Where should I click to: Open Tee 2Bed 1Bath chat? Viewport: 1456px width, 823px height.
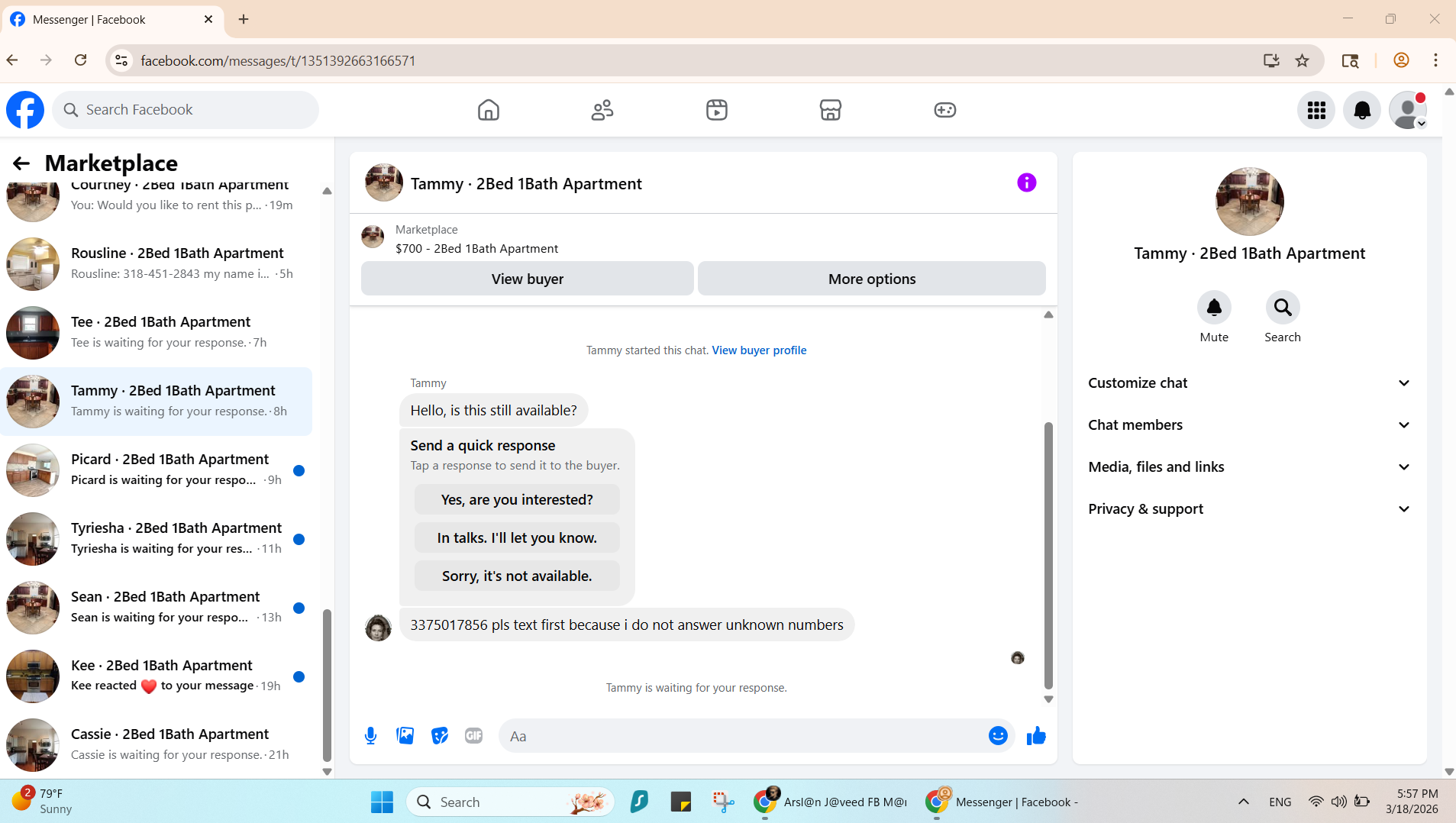157,333
